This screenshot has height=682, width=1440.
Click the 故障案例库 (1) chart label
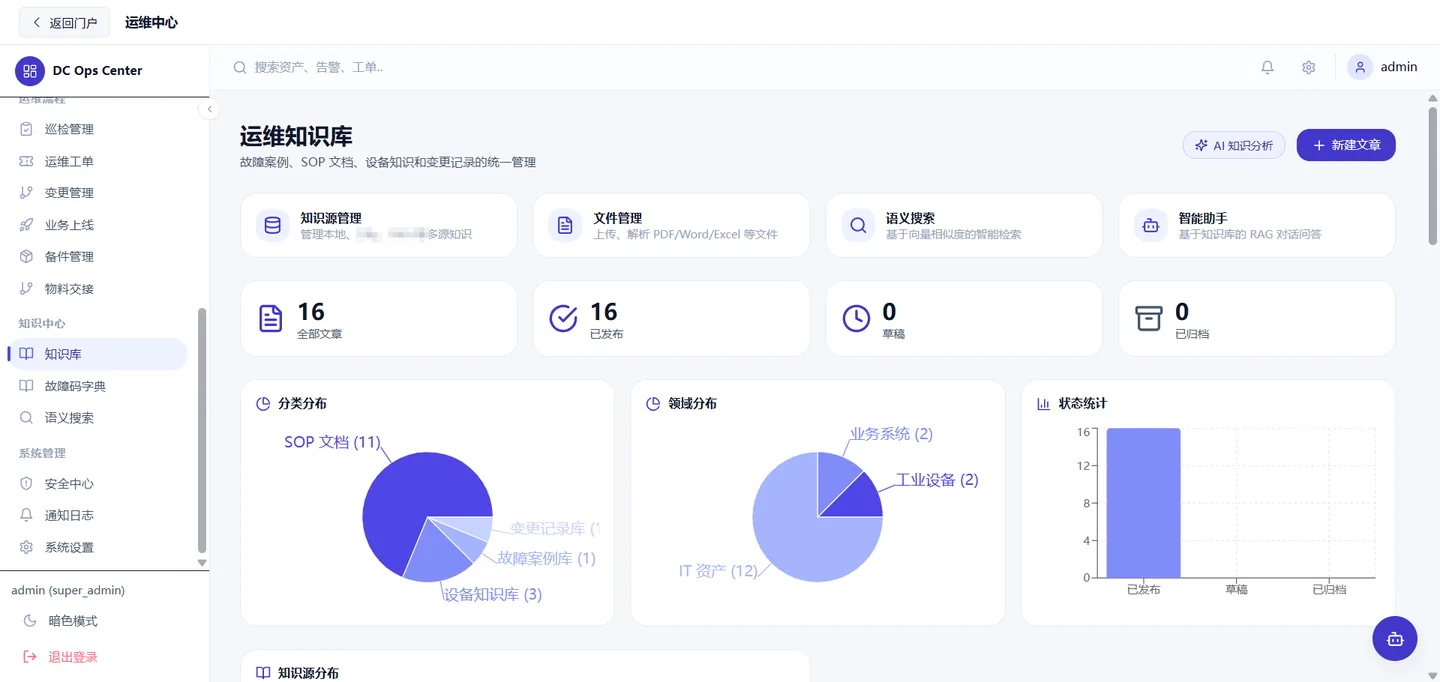point(546,558)
